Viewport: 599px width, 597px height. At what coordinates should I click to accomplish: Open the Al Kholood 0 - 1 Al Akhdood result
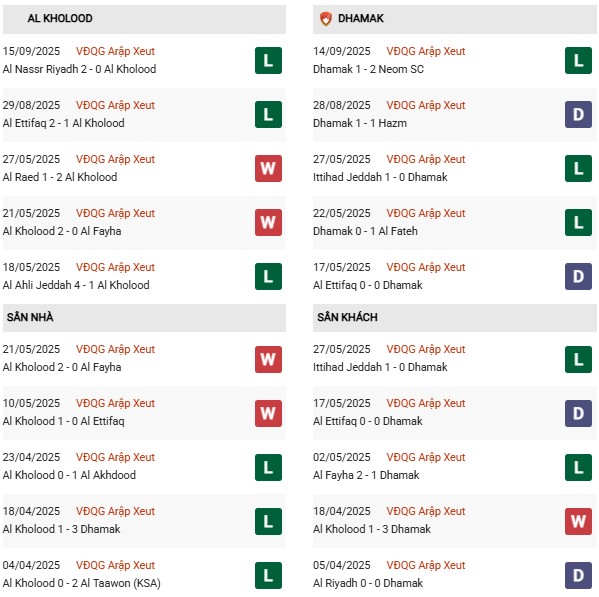tap(69, 475)
